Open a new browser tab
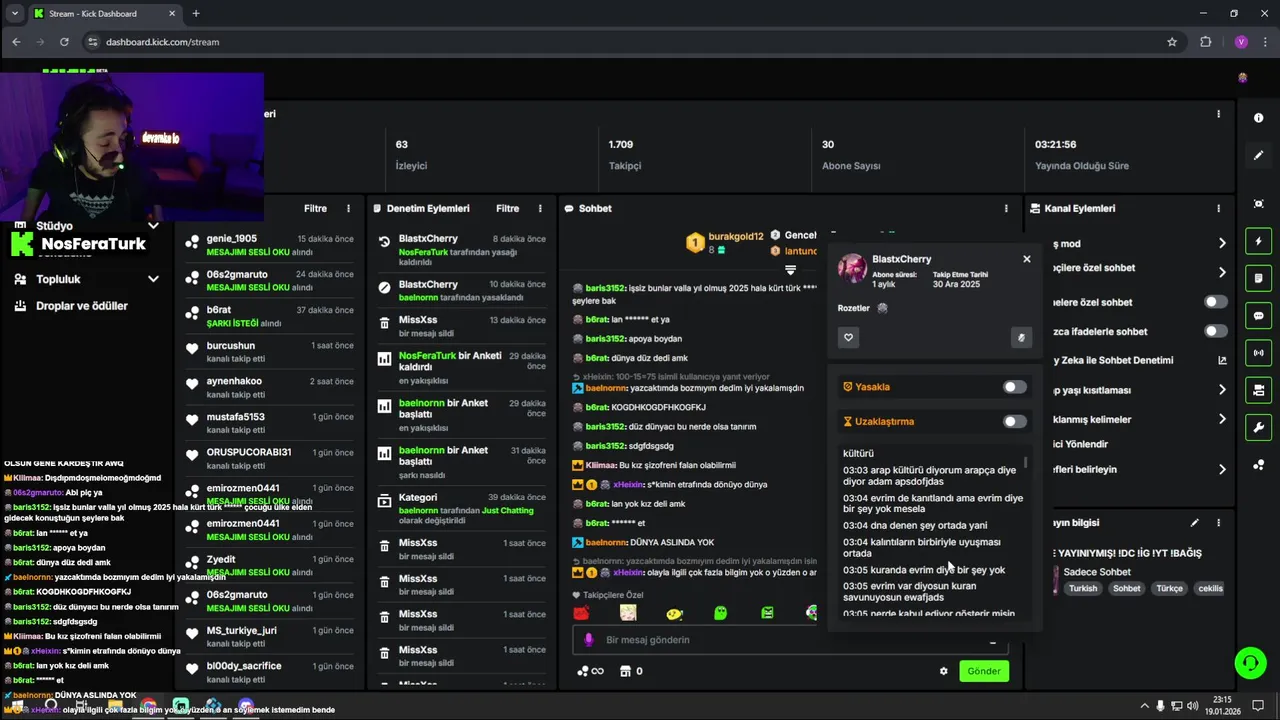Image resolution: width=1280 pixels, height=720 pixels. click(x=195, y=13)
